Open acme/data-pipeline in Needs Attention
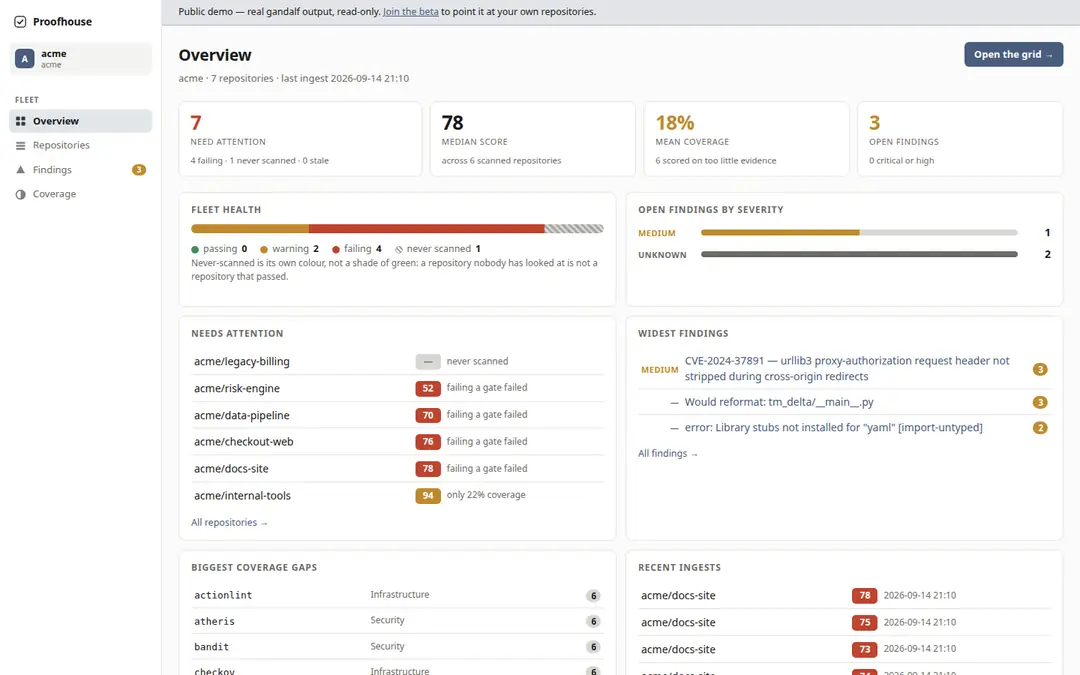1080x675 pixels. point(242,415)
